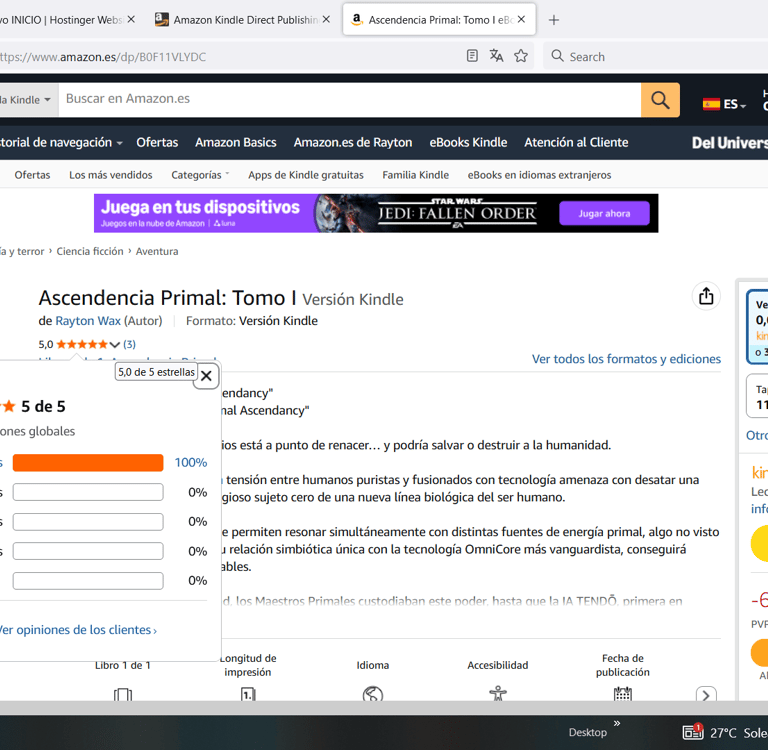The image size is (768, 750).
Task: Open Ver todos los formatos y ediciones
Action: point(626,359)
